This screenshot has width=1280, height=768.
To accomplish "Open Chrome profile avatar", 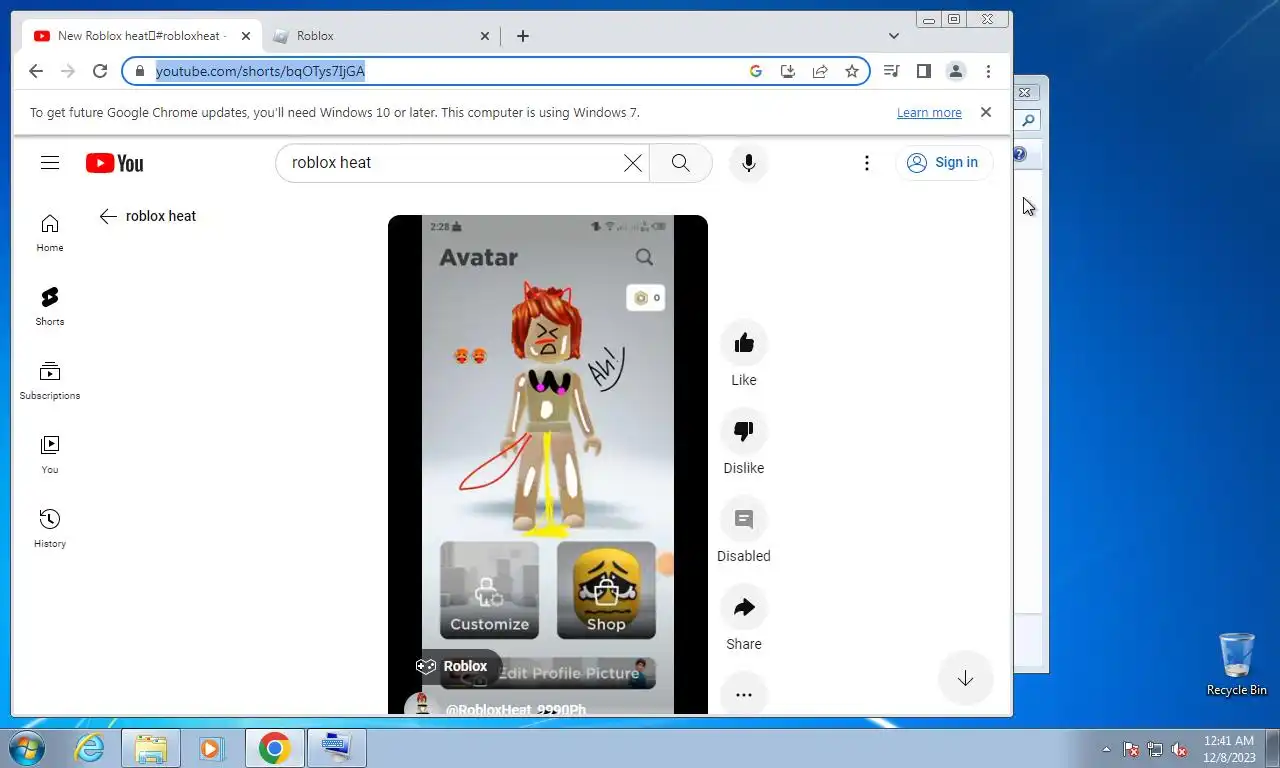I will pyautogui.click(x=956, y=71).
